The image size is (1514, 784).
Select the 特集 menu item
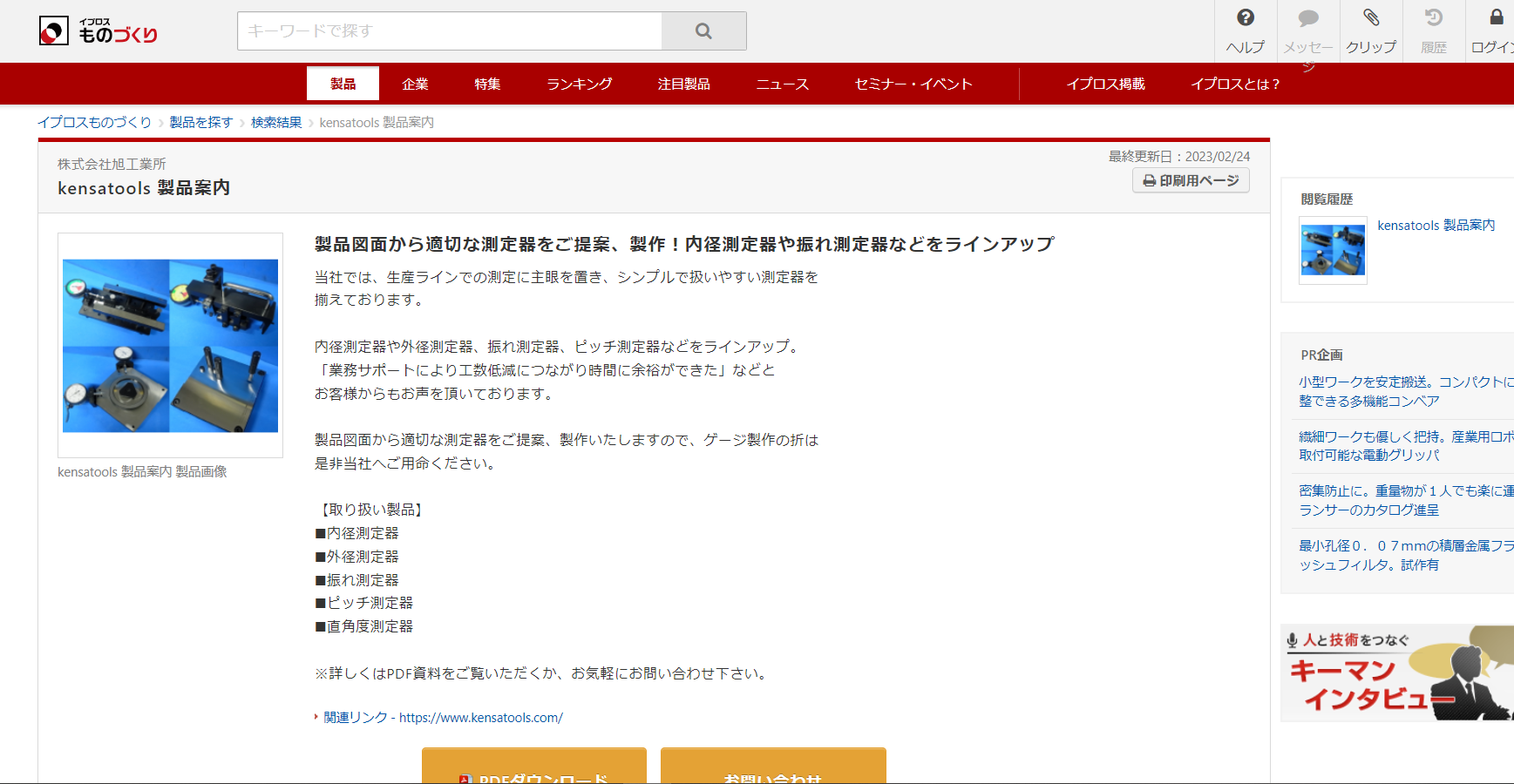tap(487, 84)
